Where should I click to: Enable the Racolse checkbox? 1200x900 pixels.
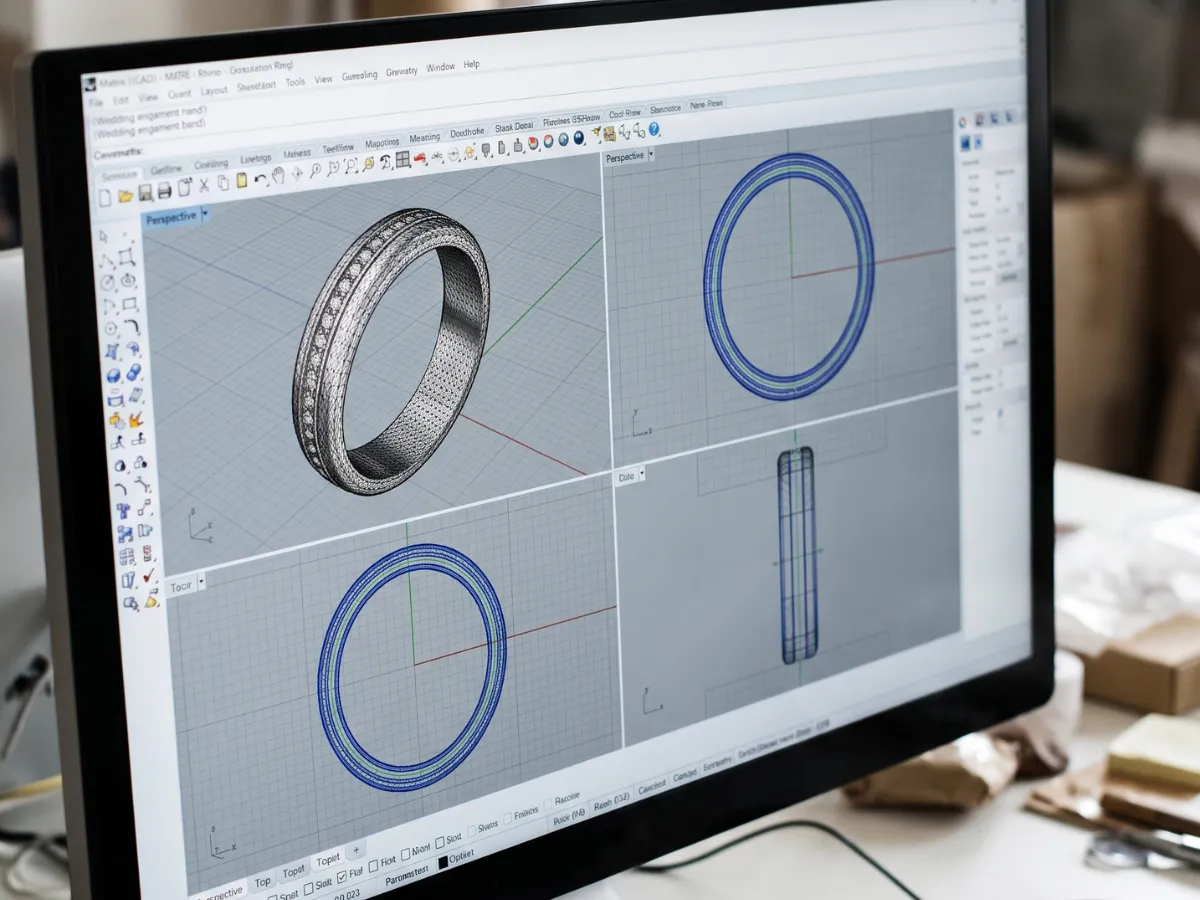[x=547, y=805]
